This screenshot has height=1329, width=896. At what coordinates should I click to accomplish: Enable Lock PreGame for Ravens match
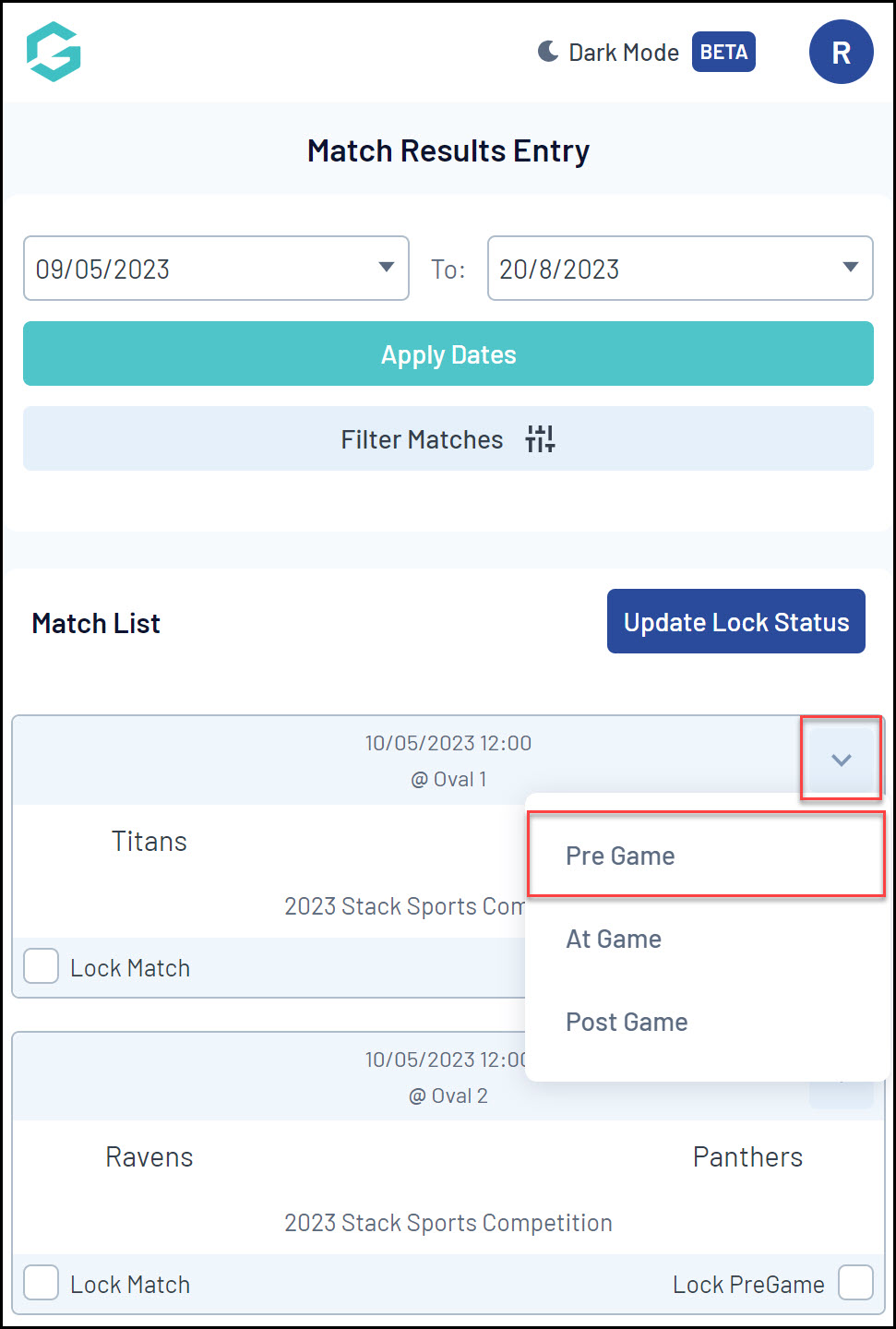(x=855, y=1283)
